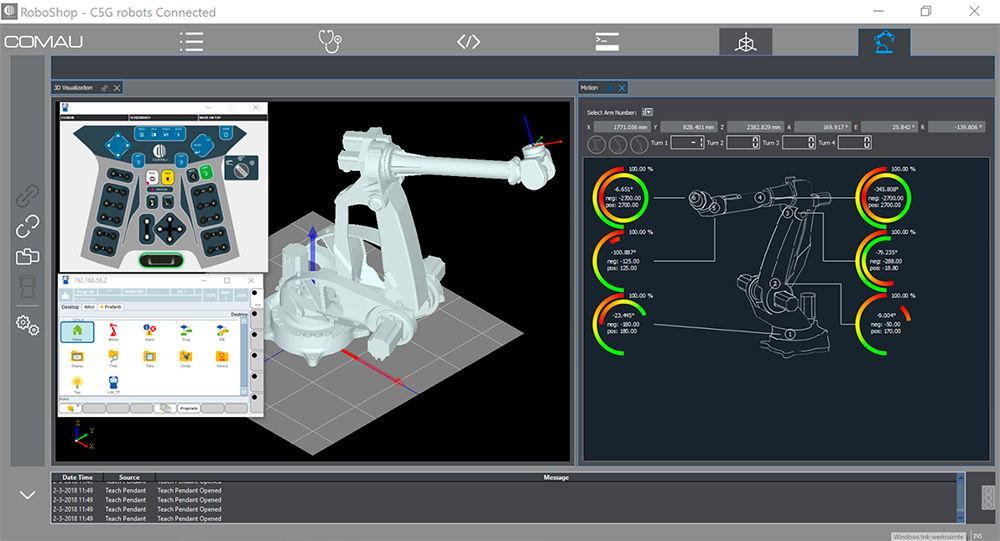Adjust the Turn 4 stepper
Viewport: 1000px width, 541px height.
point(855,143)
